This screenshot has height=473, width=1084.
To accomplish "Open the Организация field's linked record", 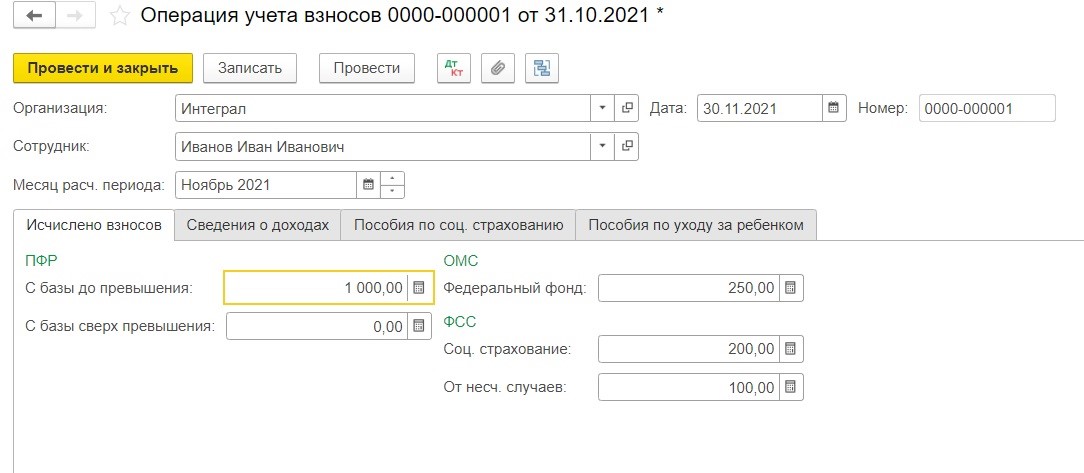I will pos(627,109).
